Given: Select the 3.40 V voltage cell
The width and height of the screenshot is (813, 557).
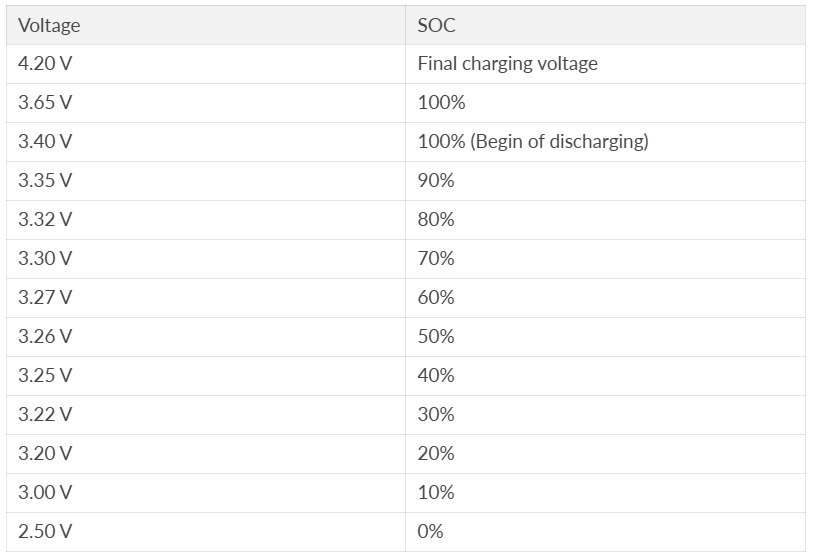Looking at the screenshot, I should [x=45, y=142].
